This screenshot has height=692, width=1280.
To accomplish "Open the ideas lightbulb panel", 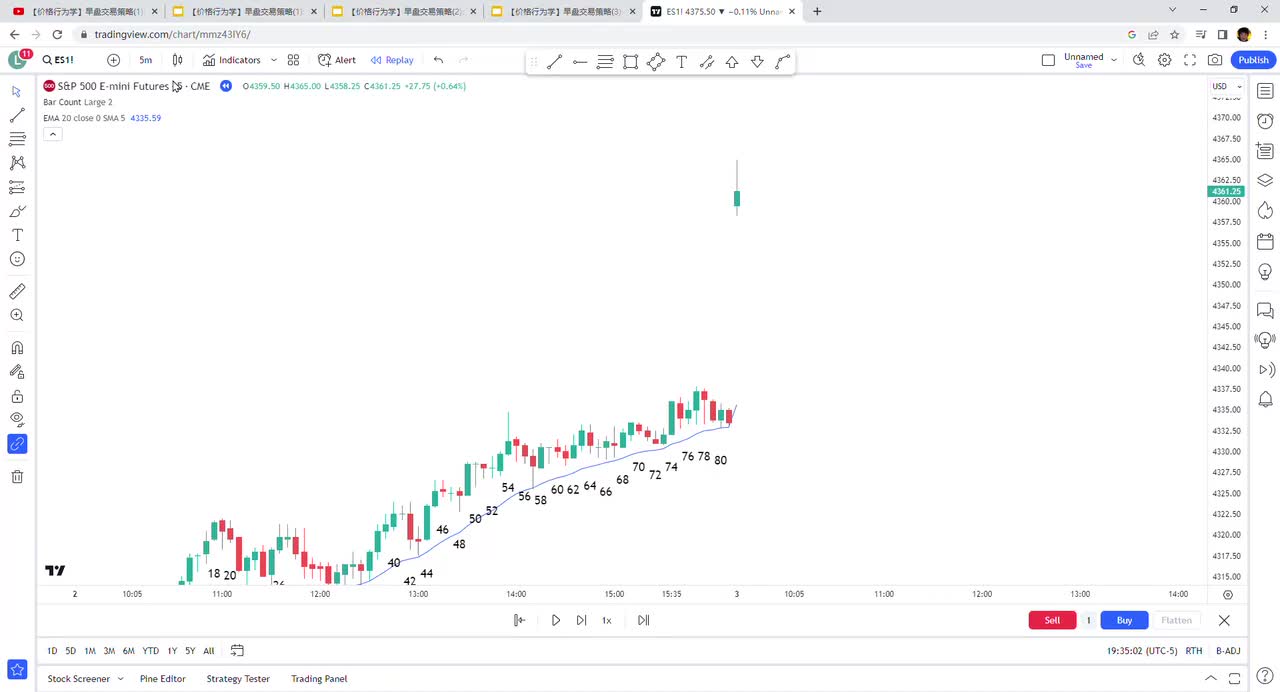I will (x=1265, y=271).
